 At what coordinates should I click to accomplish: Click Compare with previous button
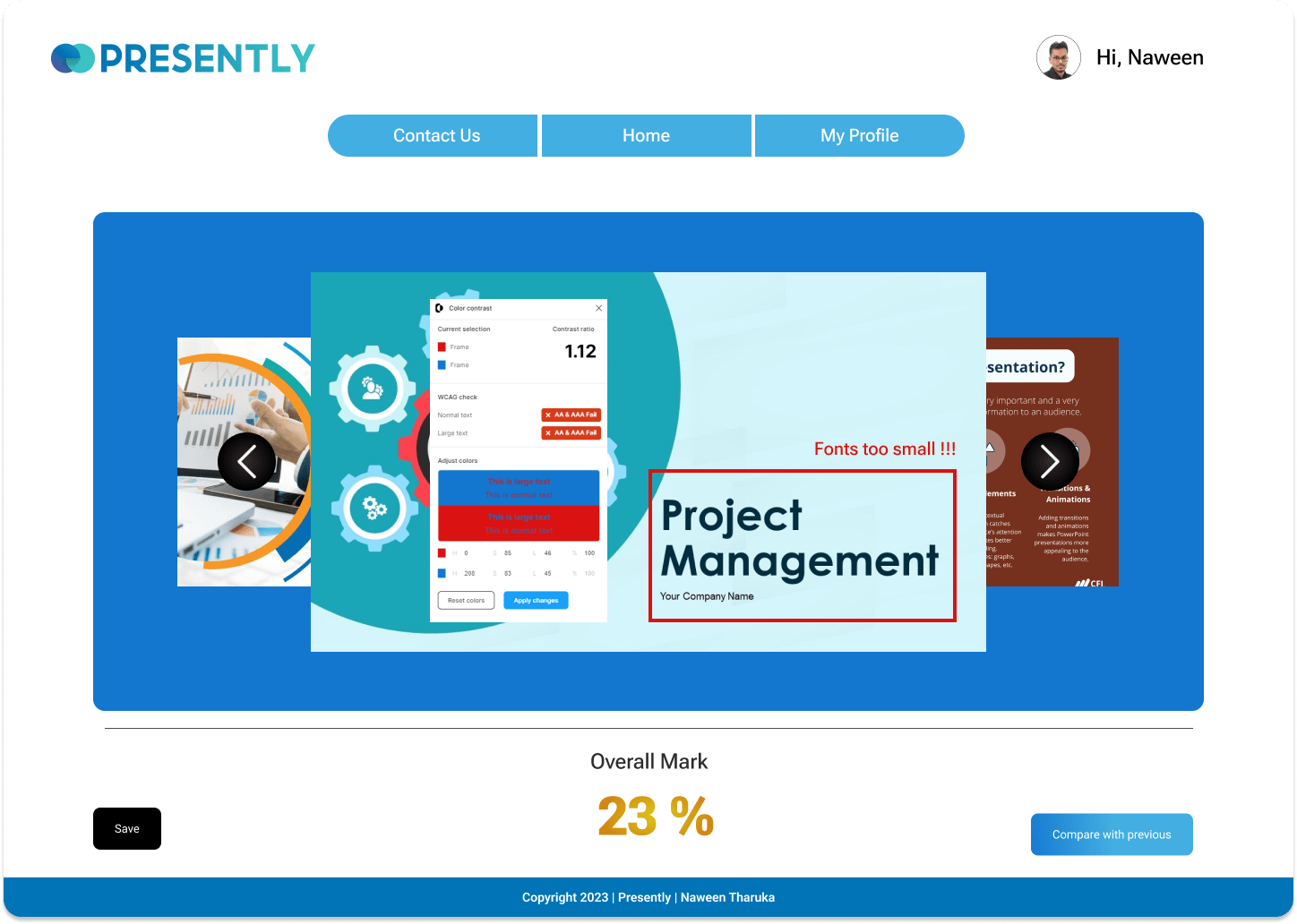1111,834
